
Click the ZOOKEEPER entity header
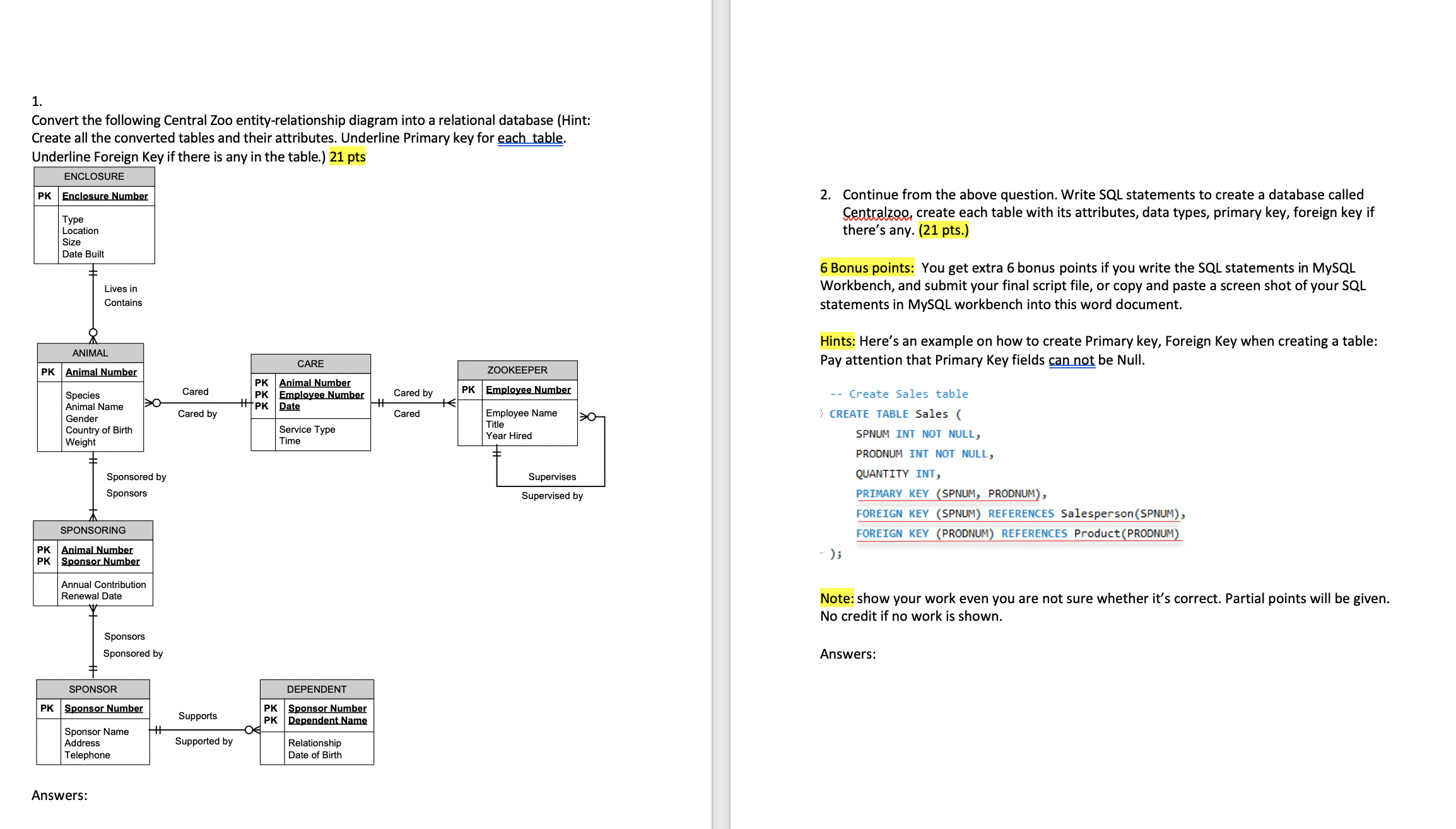pyautogui.click(x=517, y=370)
